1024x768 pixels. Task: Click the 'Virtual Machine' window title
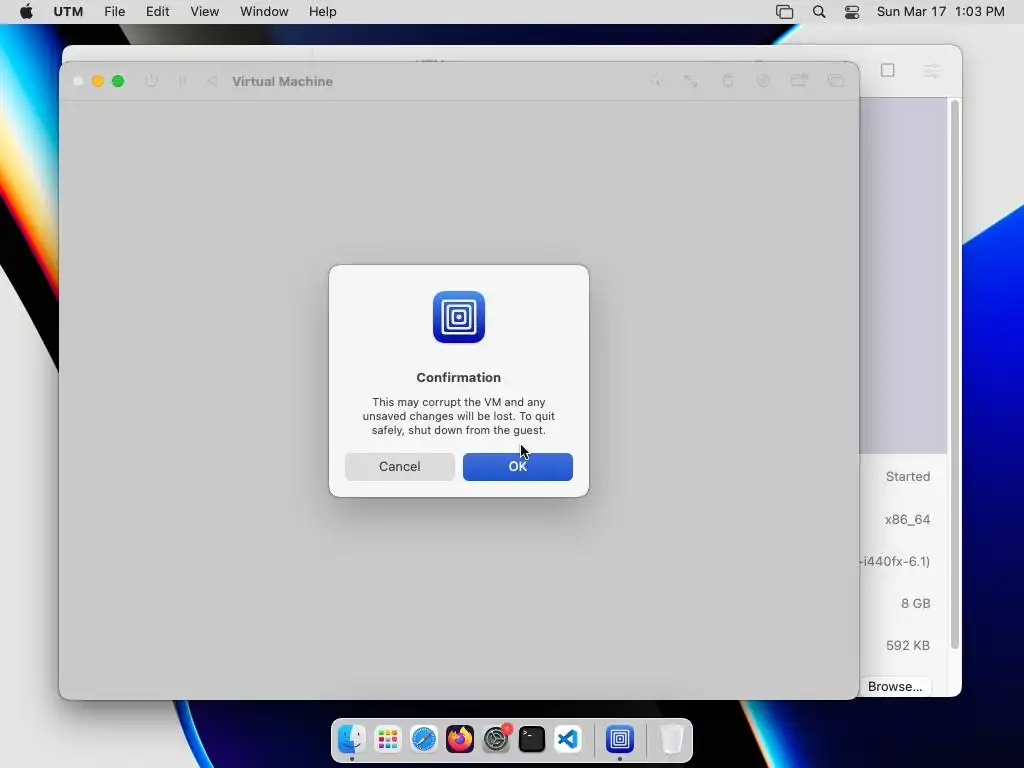(282, 82)
